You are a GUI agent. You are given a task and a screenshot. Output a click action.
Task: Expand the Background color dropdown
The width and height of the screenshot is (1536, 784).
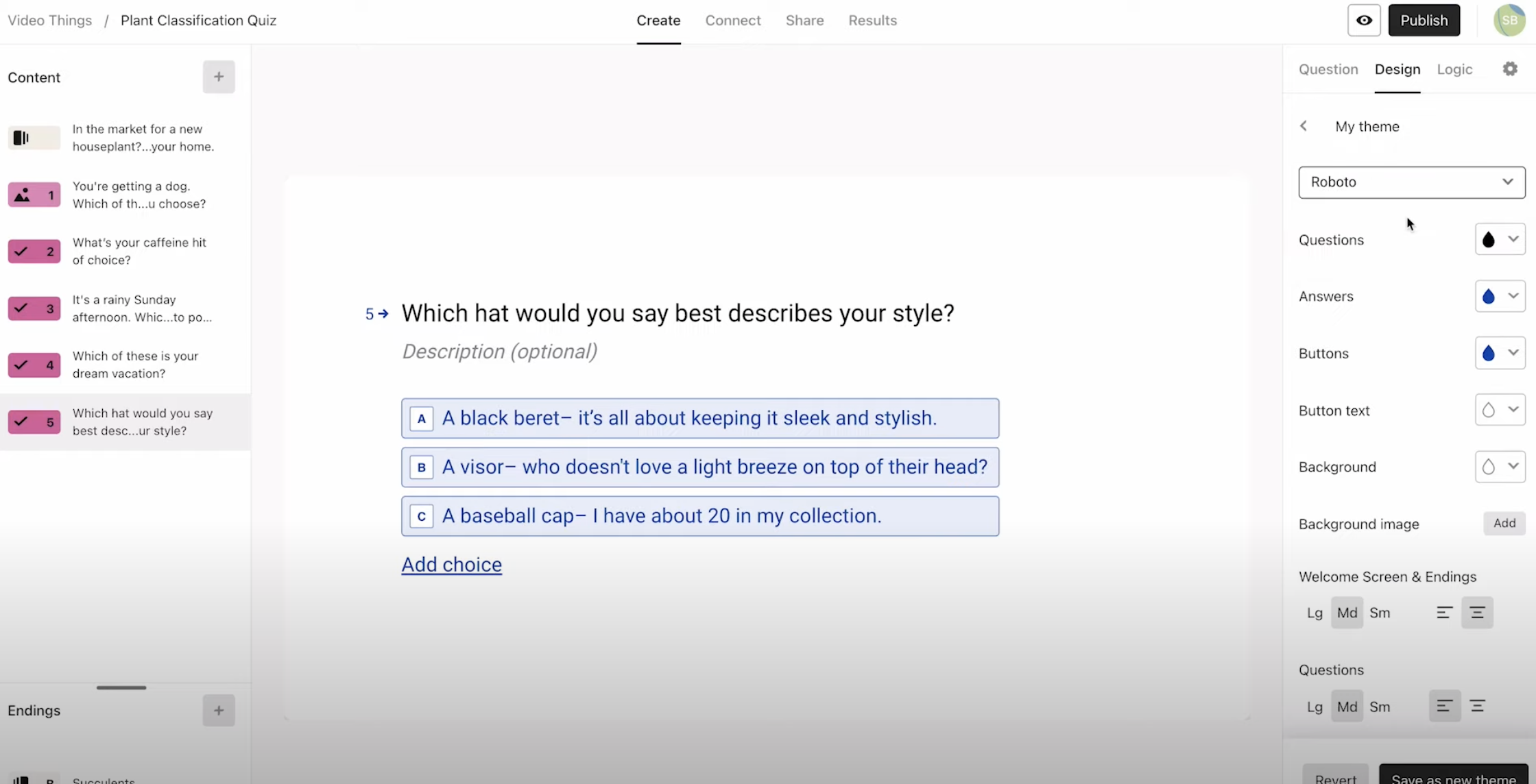pyautogui.click(x=1514, y=467)
